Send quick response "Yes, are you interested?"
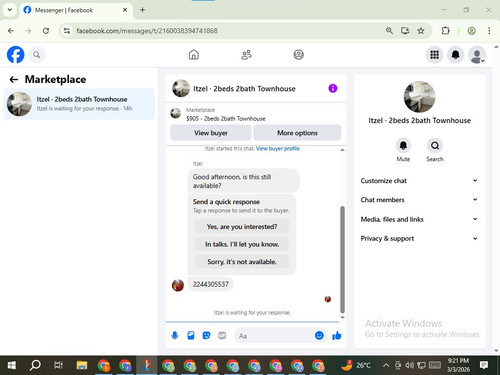Image resolution: width=500 pixels, height=375 pixels. (x=242, y=227)
